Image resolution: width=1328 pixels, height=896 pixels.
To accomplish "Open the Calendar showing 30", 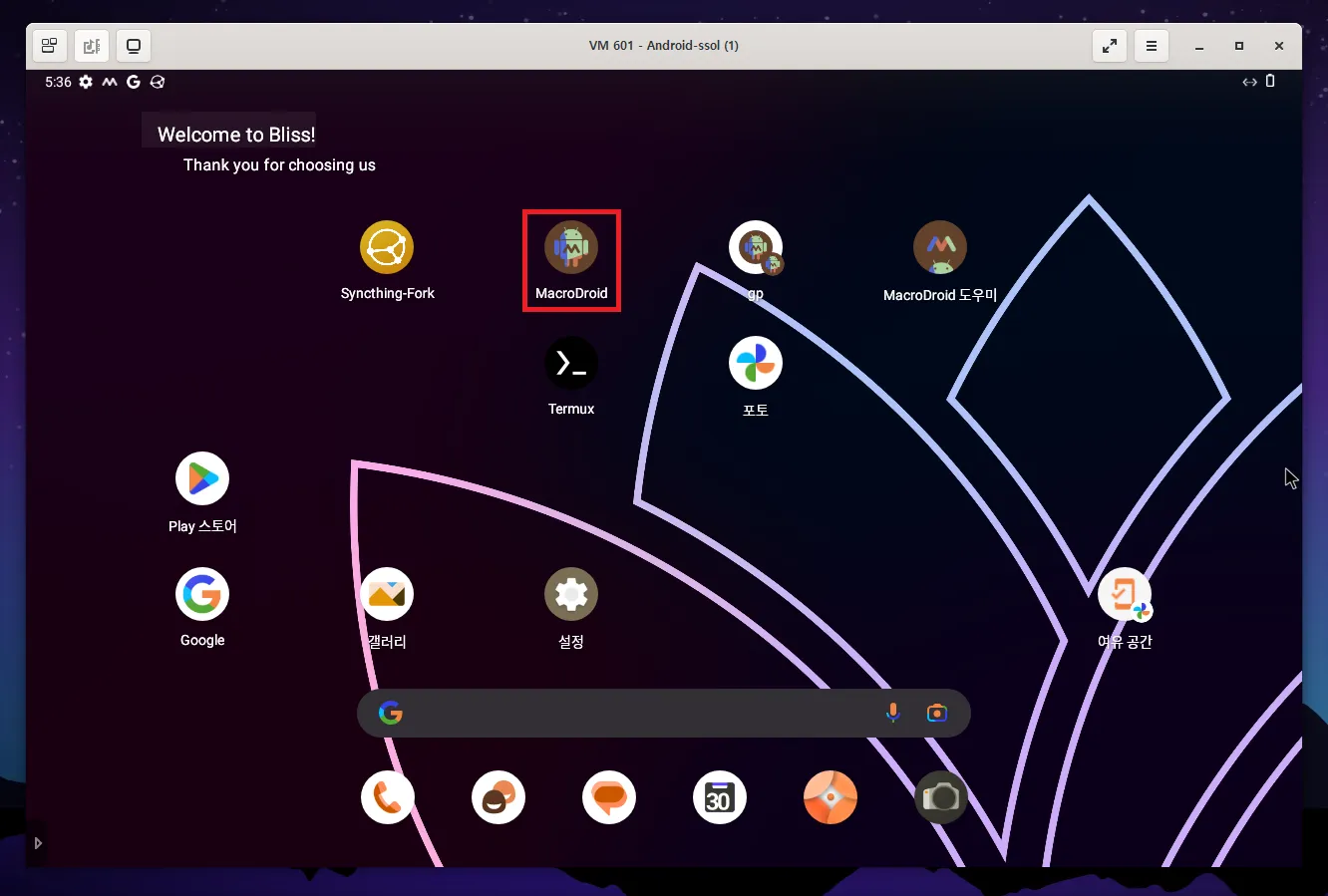I will point(720,797).
